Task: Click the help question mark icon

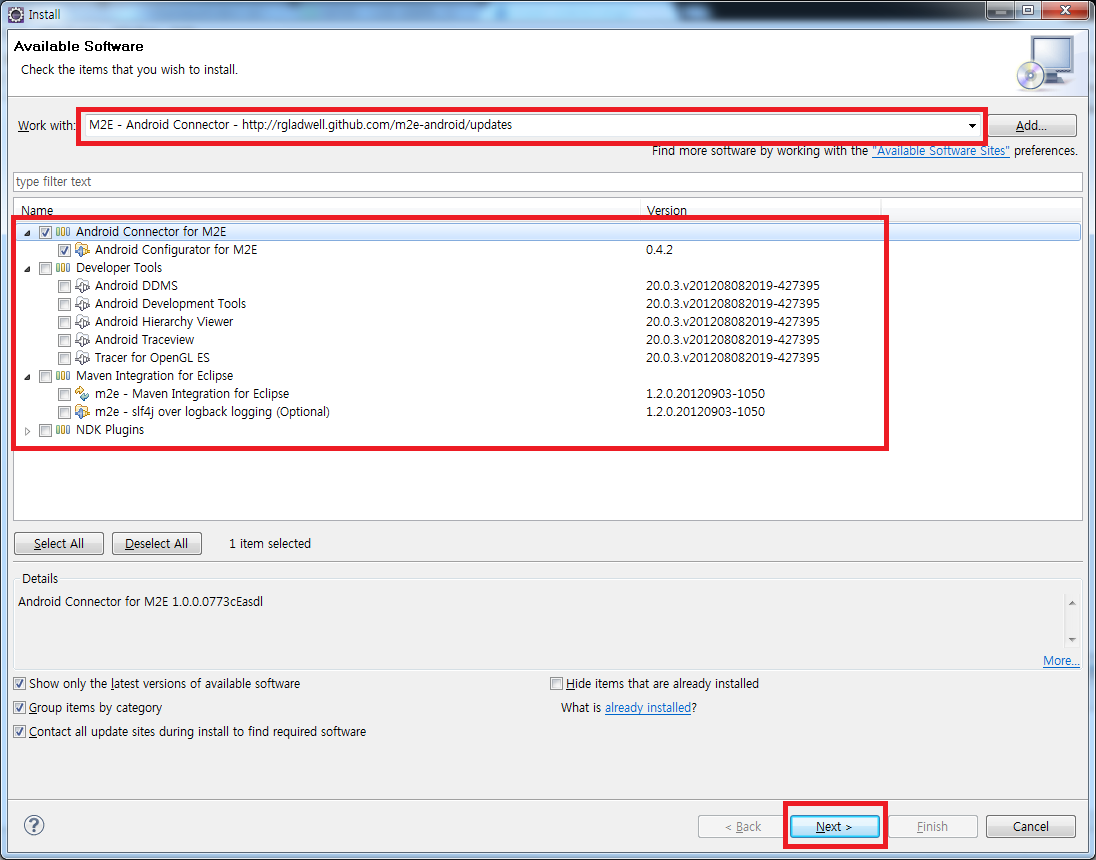Action: tap(34, 825)
